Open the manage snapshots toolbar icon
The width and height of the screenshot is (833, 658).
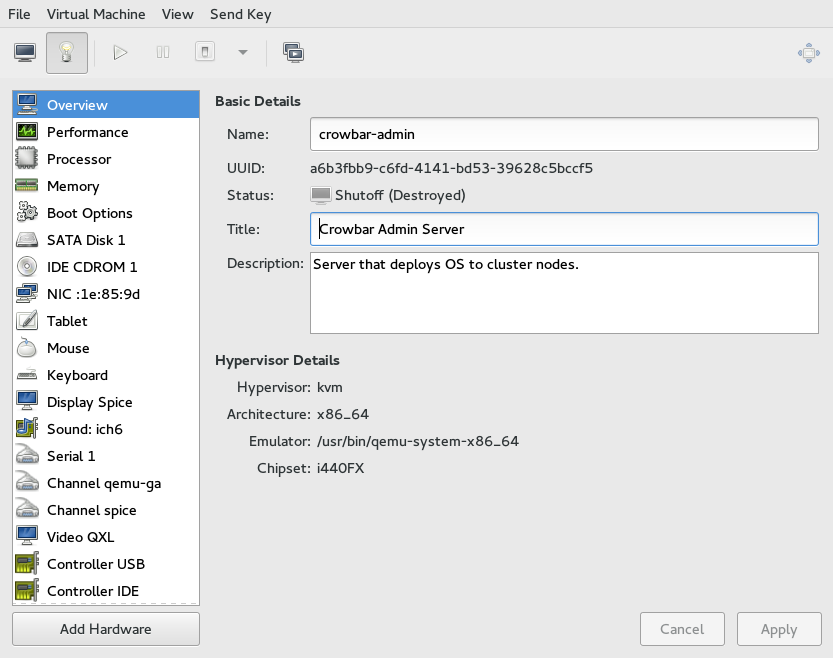click(x=294, y=52)
